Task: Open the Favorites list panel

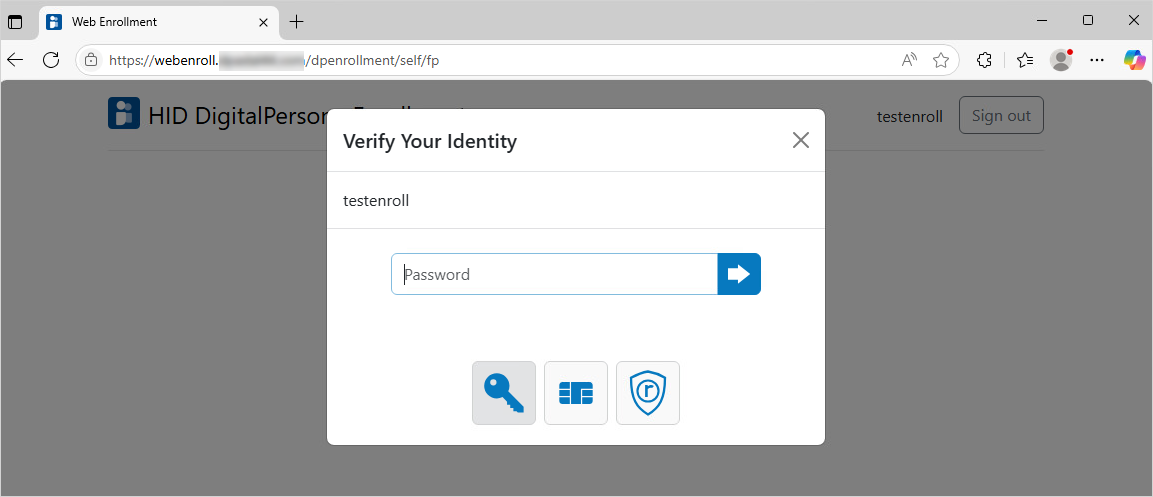Action: 1024,60
